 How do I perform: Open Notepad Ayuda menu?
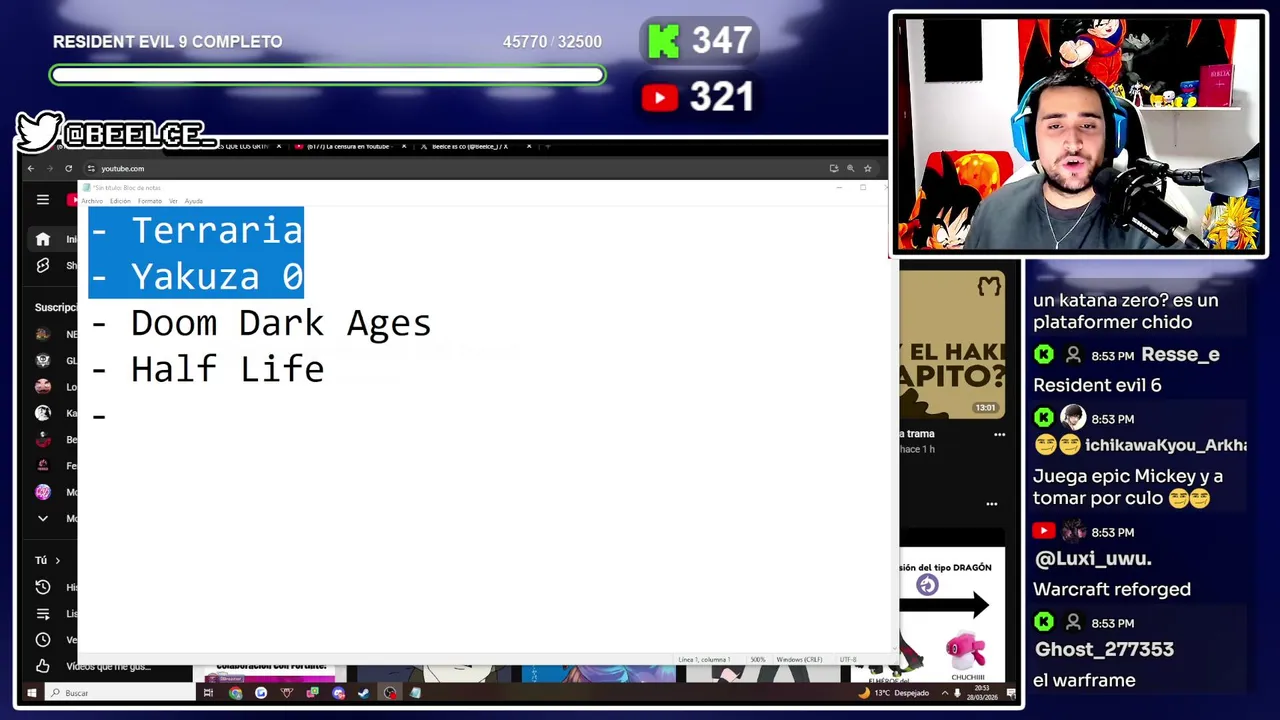[x=193, y=201]
